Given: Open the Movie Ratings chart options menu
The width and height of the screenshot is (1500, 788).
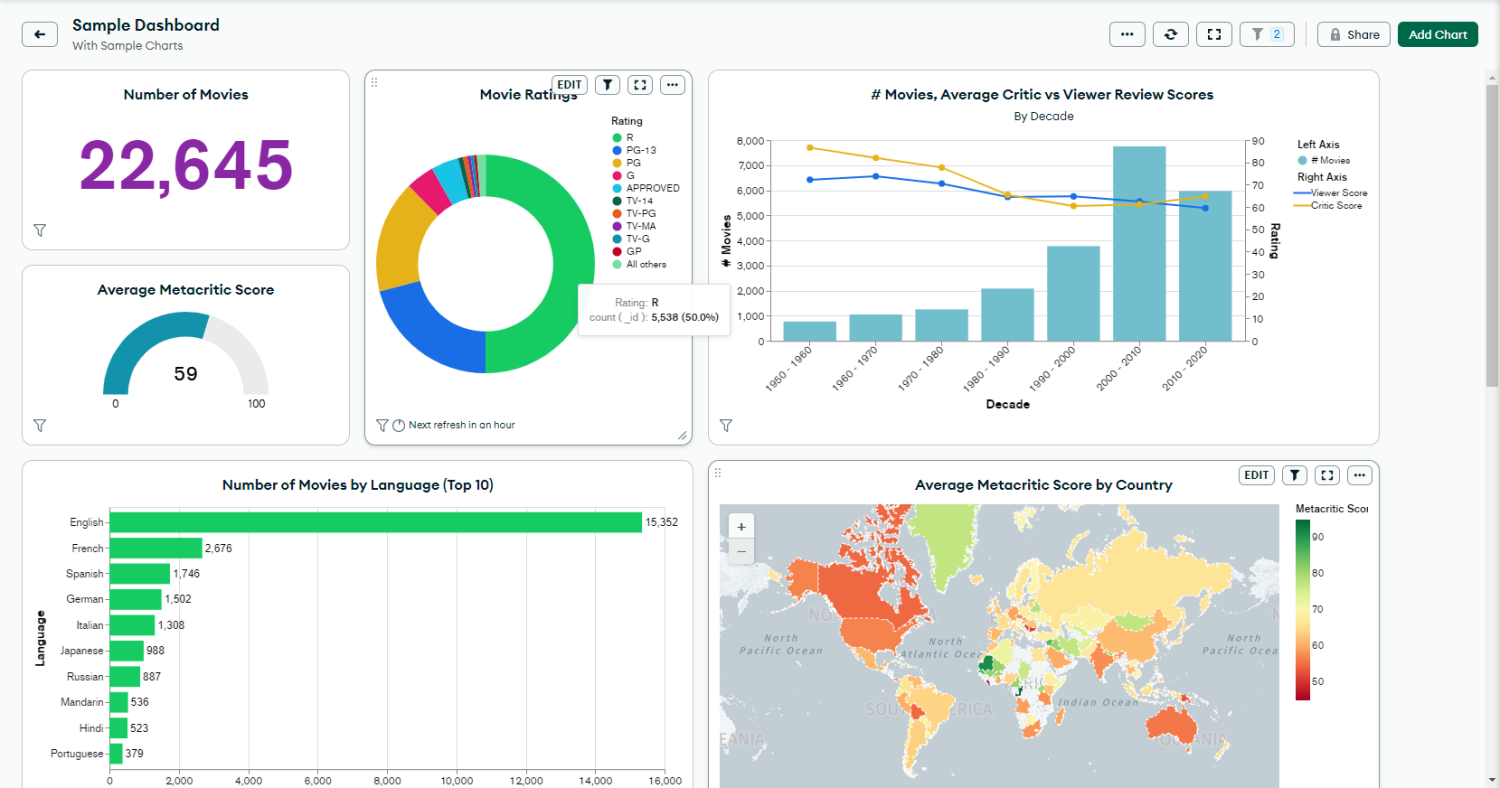Looking at the screenshot, I should (x=672, y=85).
